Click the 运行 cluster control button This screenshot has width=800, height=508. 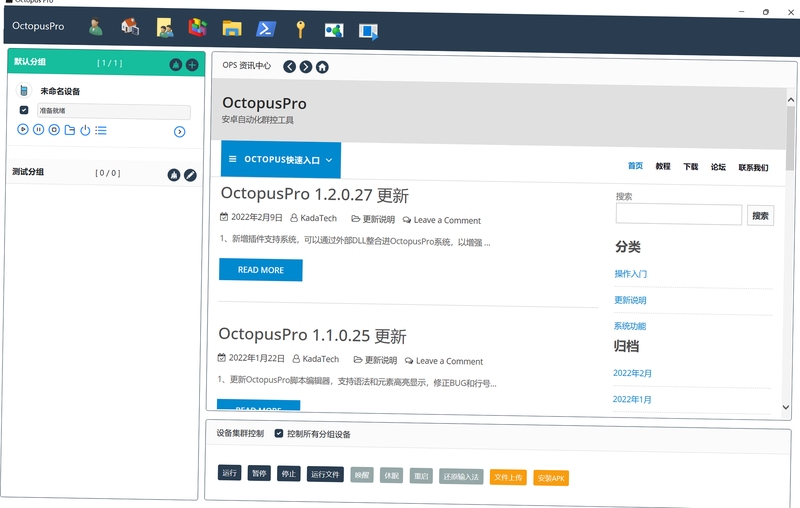tap(229, 473)
